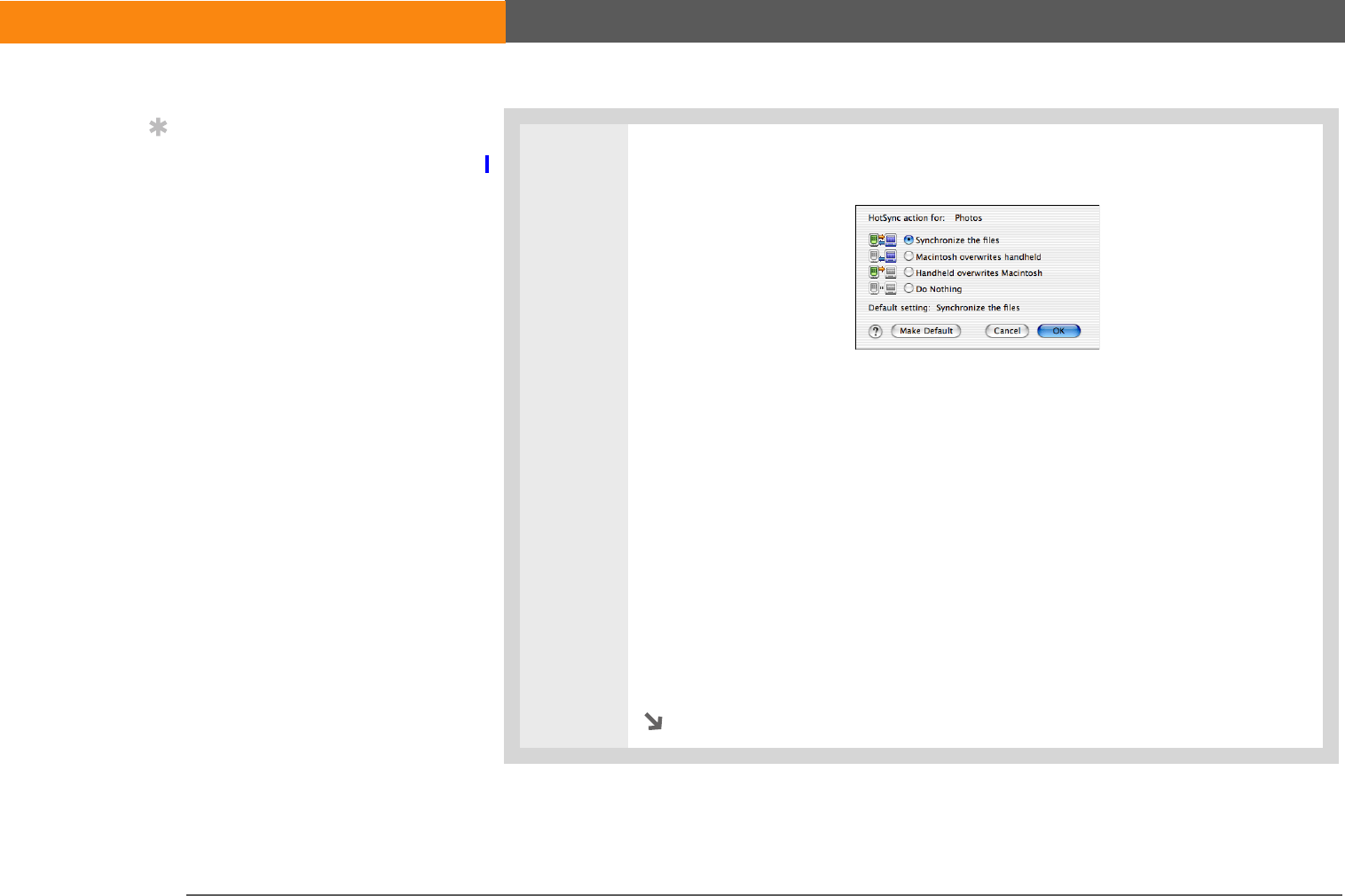Image resolution: width=1345 pixels, height=896 pixels.
Task: Click the 'Default setting:' label
Action: click(x=899, y=308)
